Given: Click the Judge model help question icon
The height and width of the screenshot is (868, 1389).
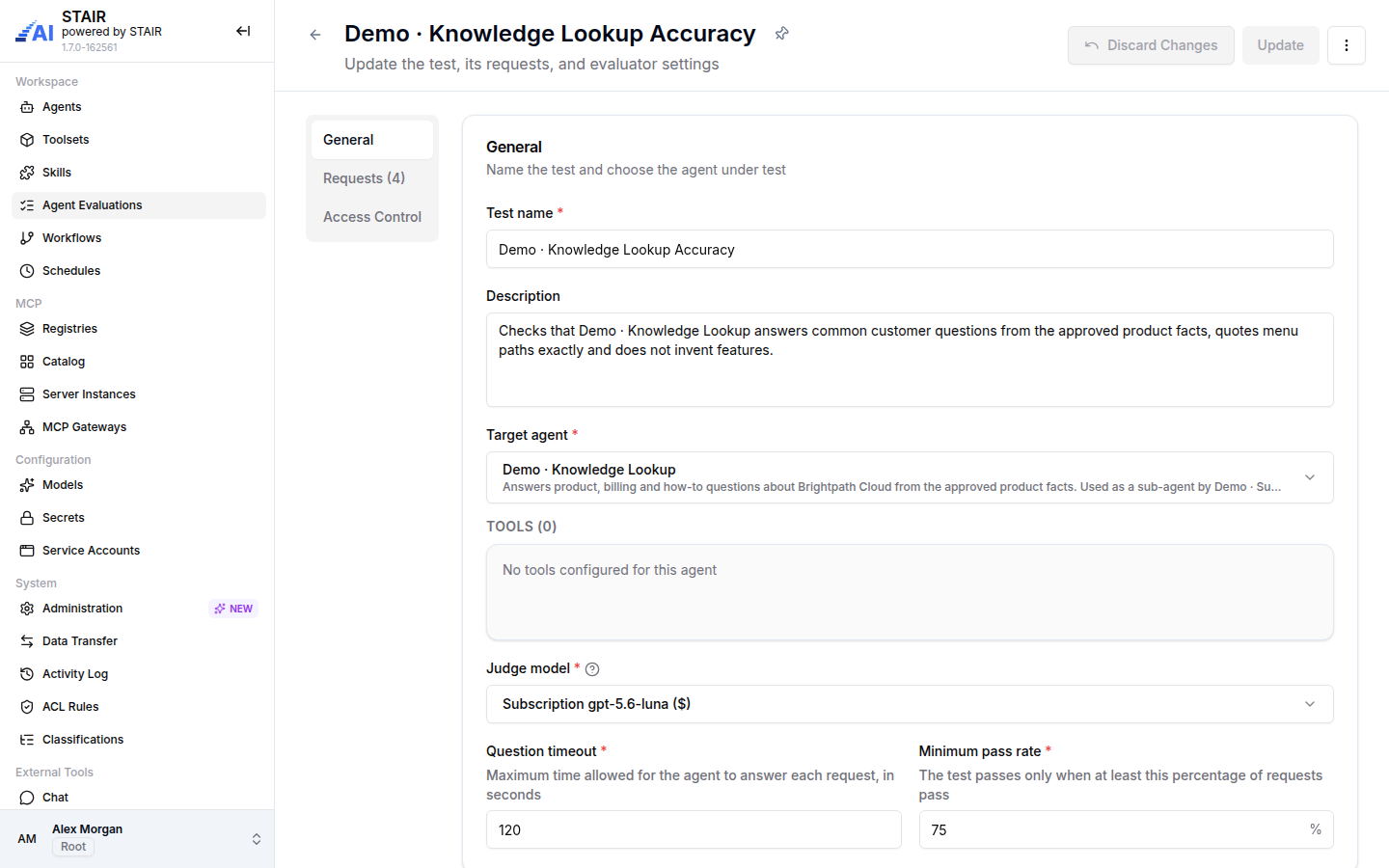Looking at the screenshot, I should [x=592, y=669].
